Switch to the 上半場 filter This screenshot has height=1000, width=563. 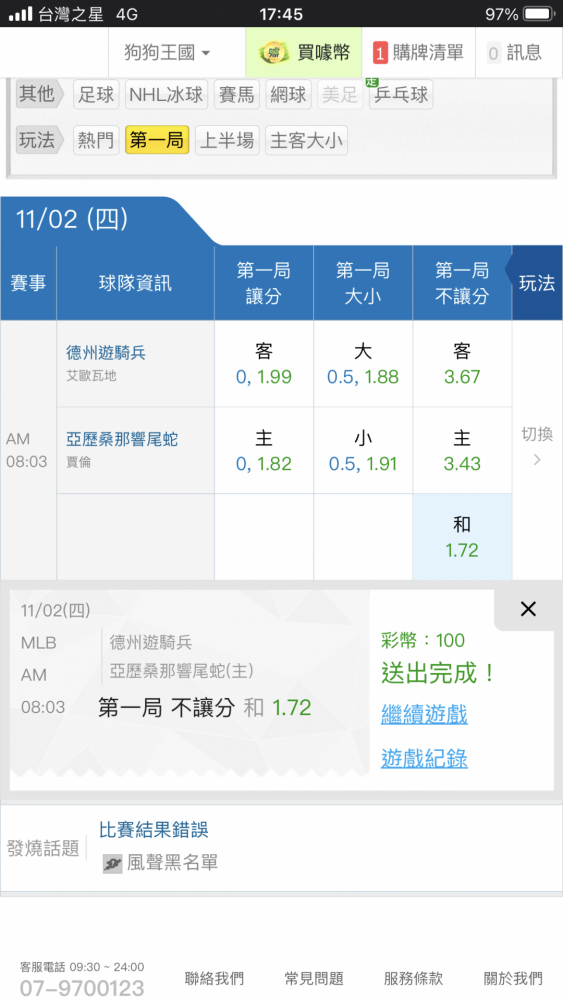click(x=227, y=140)
